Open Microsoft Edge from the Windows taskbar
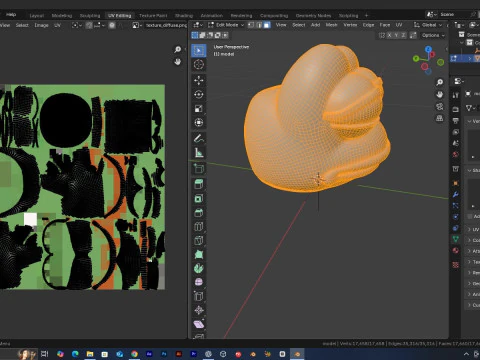This screenshot has width=480, height=360. tap(75, 354)
